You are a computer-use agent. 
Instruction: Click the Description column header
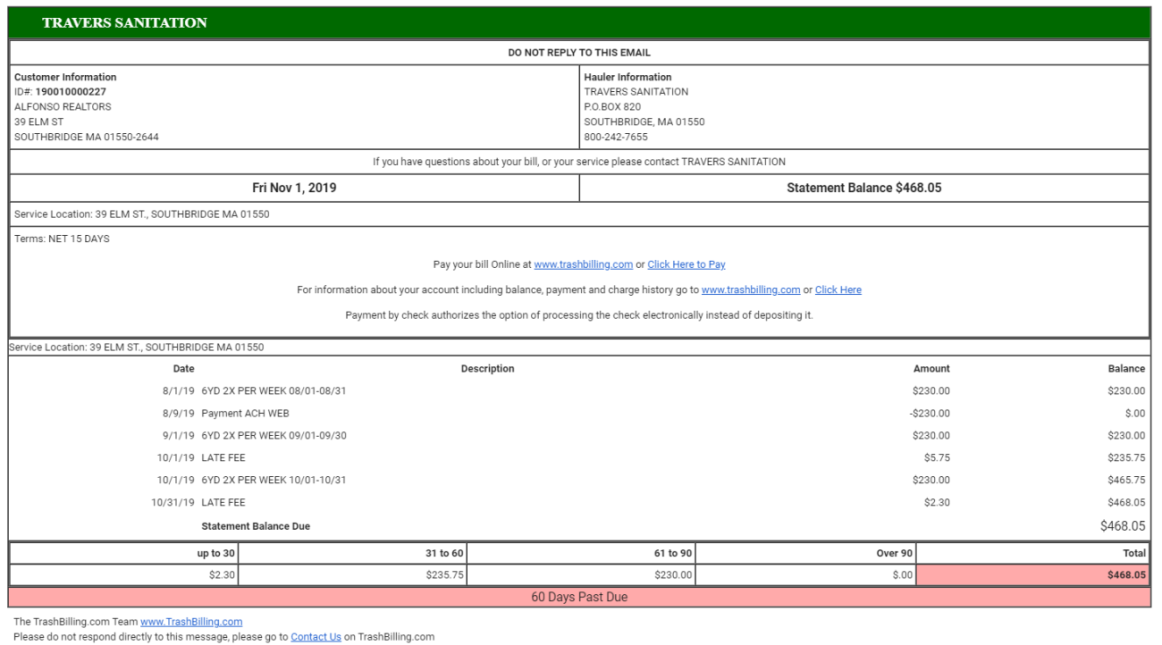pyautogui.click(x=487, y=369)
